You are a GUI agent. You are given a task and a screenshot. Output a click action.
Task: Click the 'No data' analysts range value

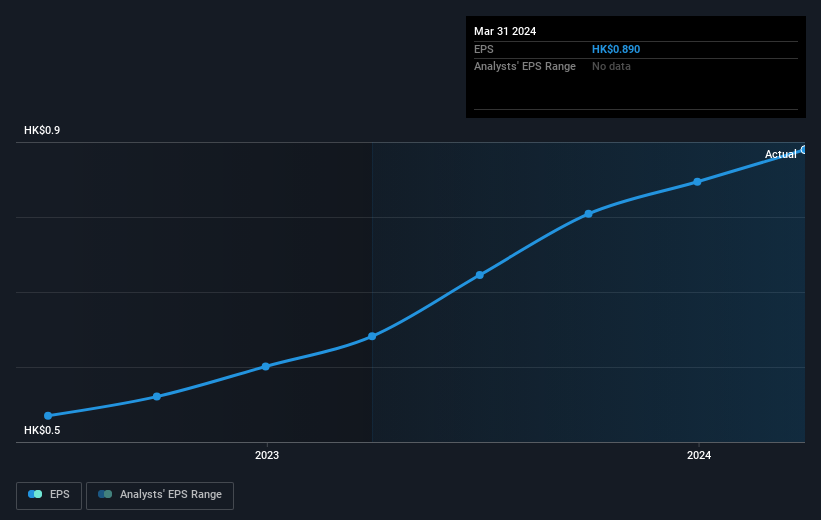[x=611, y=67]
